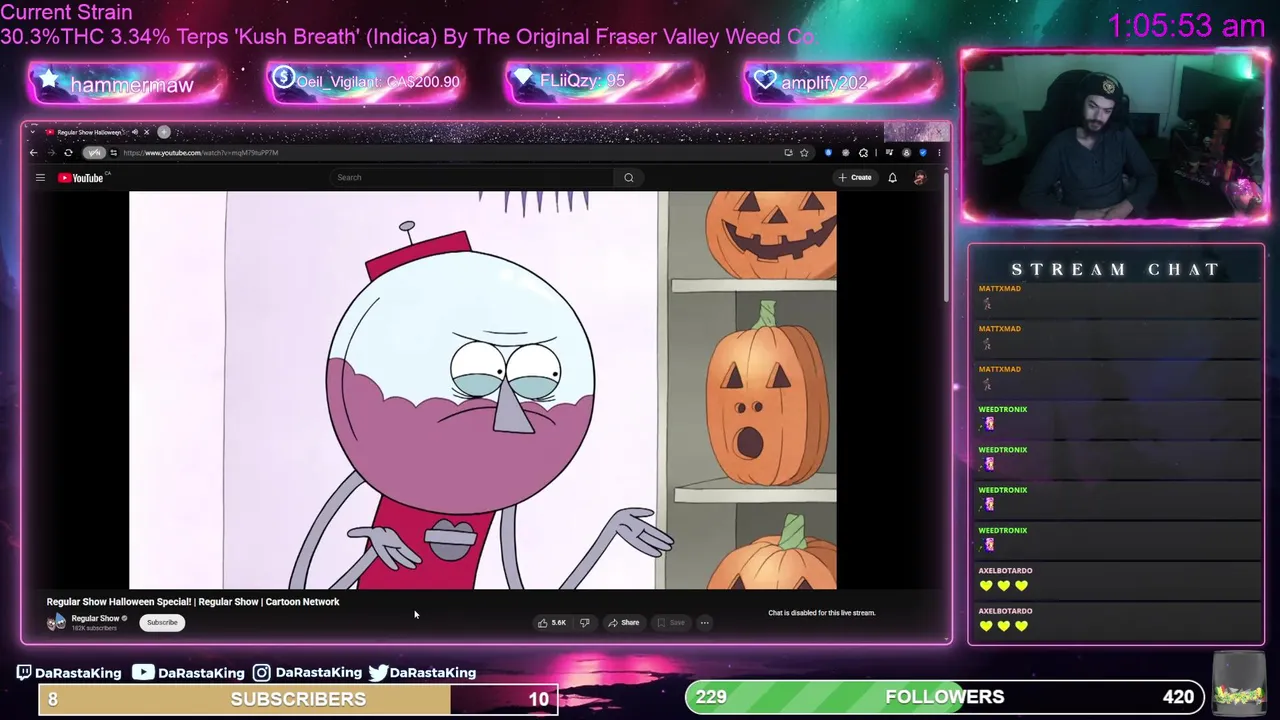This screenshot has width=1280, height=720.
Task: Click the Regular Show channel avatar
Action: click(57, 622)
